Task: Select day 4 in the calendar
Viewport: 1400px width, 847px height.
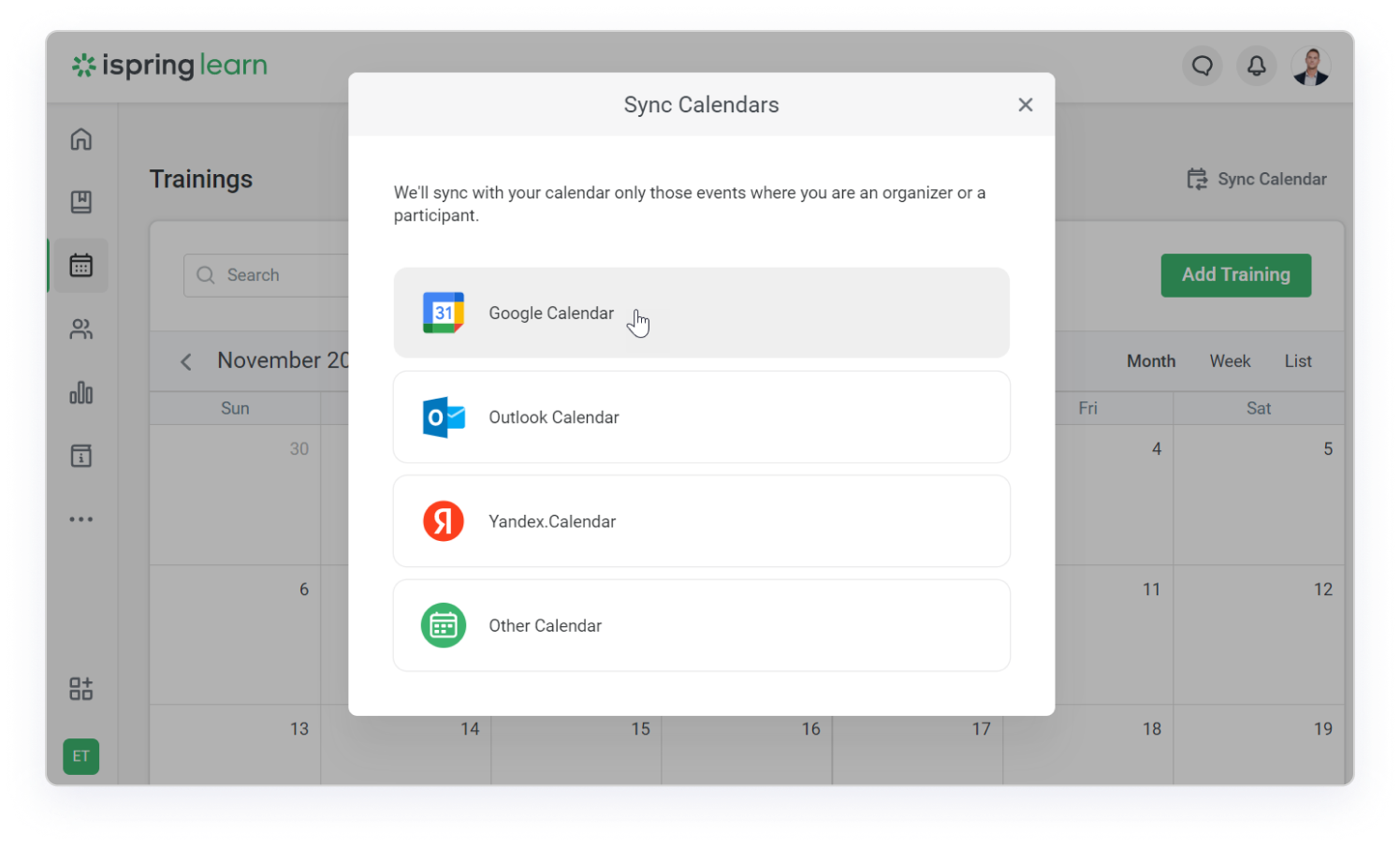Action: pyautogui.click(x=1157, y=449)
